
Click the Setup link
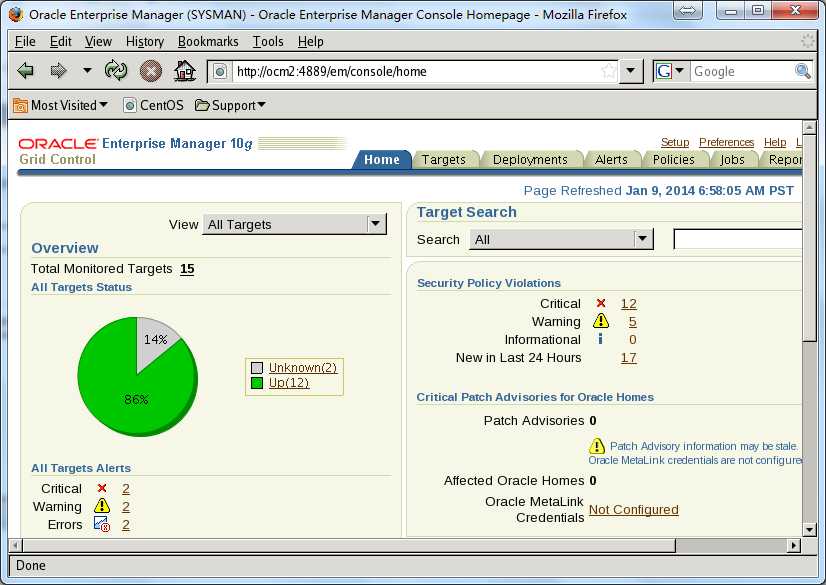tap(675, 142)
